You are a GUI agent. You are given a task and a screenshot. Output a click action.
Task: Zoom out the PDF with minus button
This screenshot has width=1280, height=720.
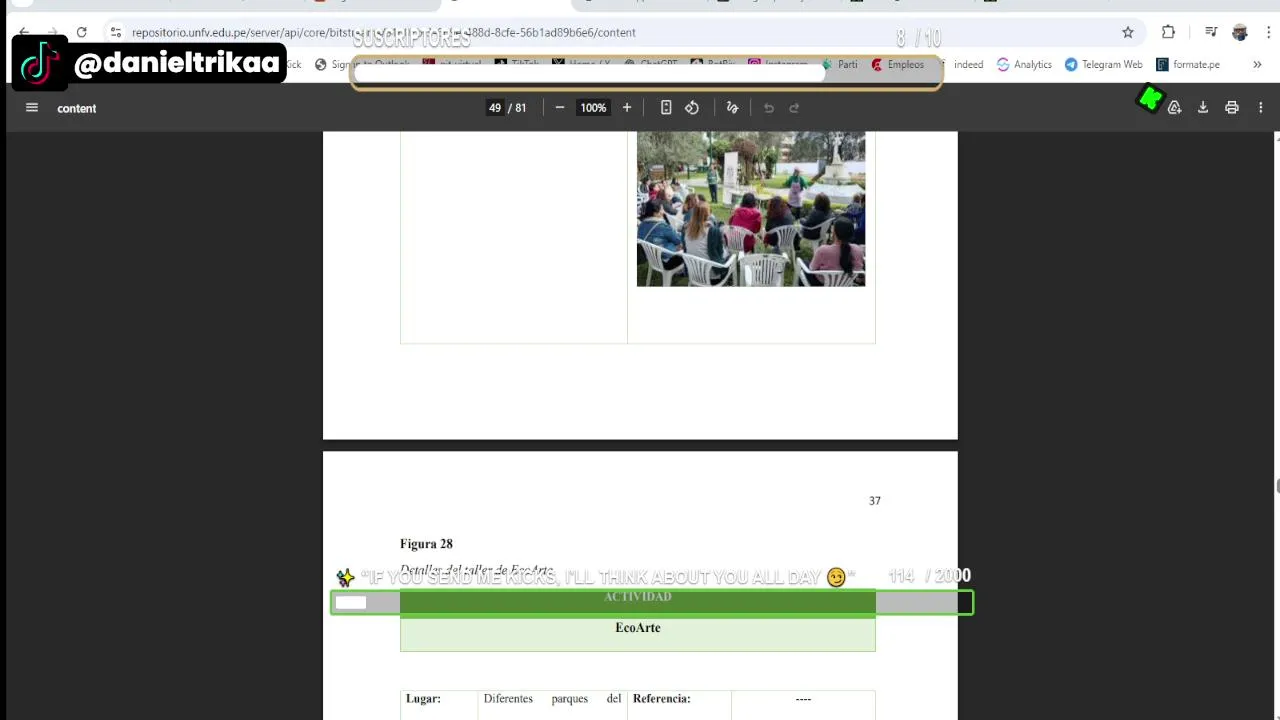pos(560,108)
